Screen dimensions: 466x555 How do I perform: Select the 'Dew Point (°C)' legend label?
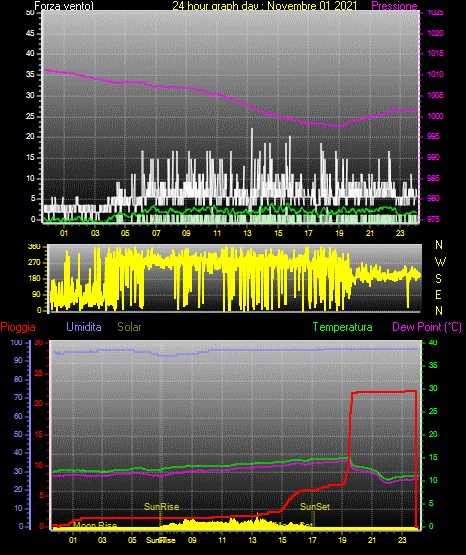click(x=427, y=327)
